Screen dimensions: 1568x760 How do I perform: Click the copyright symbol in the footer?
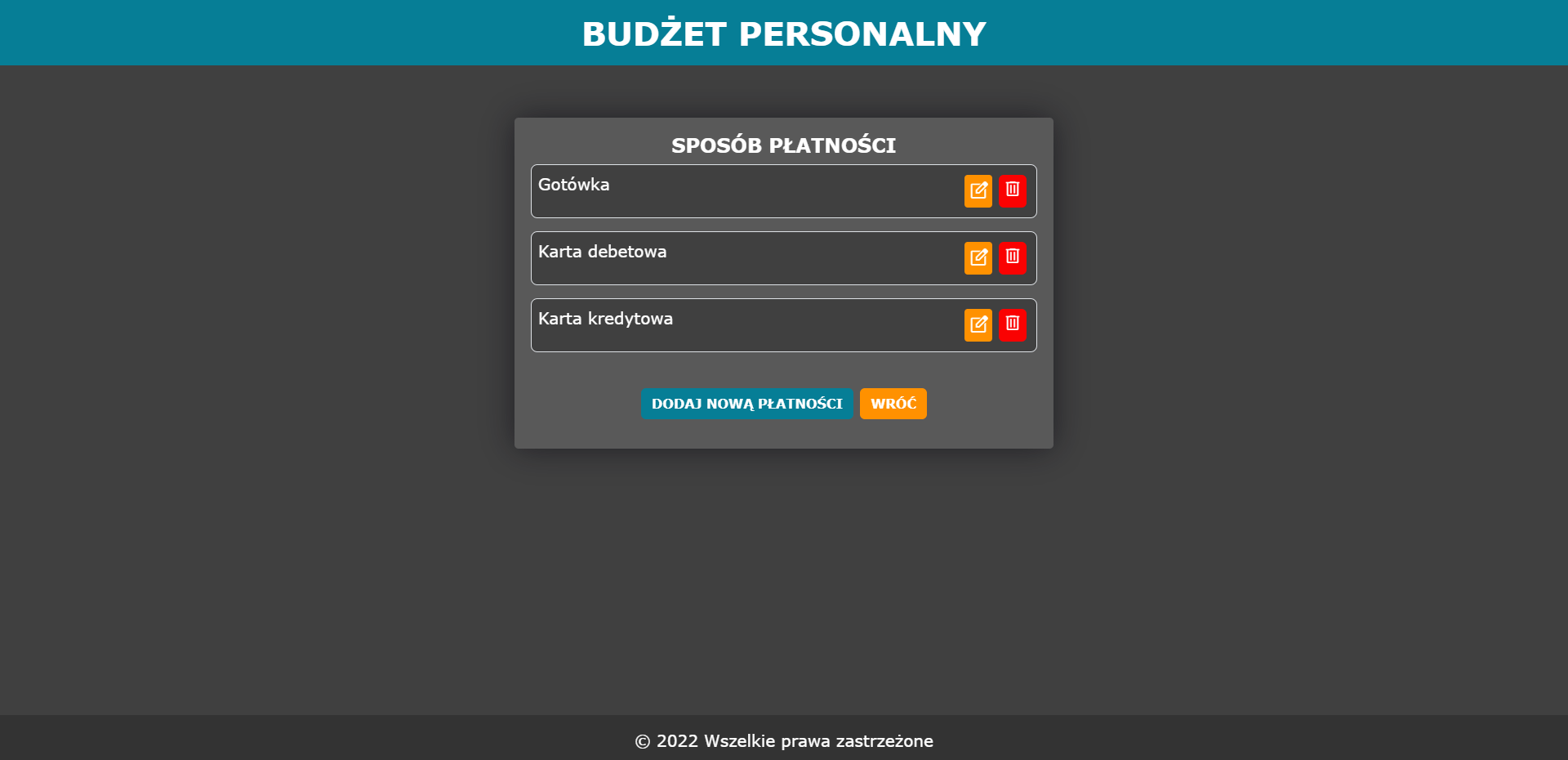(x=643, y=741)
